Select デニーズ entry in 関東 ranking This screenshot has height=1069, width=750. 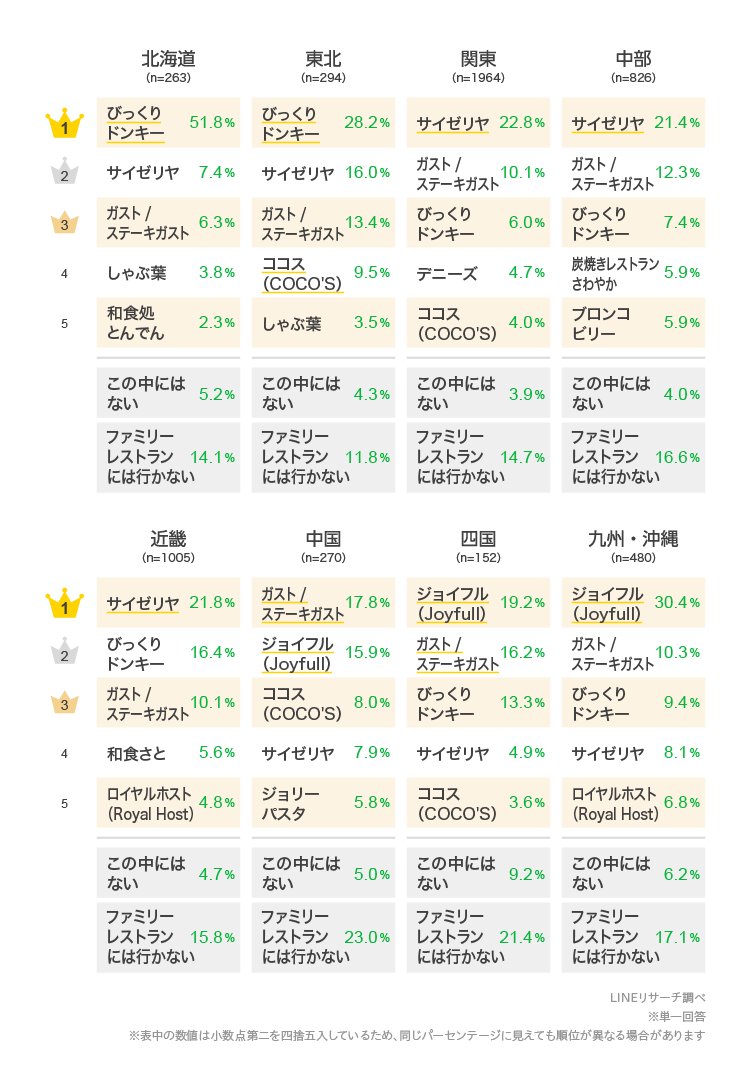pyautogui.click(x=447, y=273)
